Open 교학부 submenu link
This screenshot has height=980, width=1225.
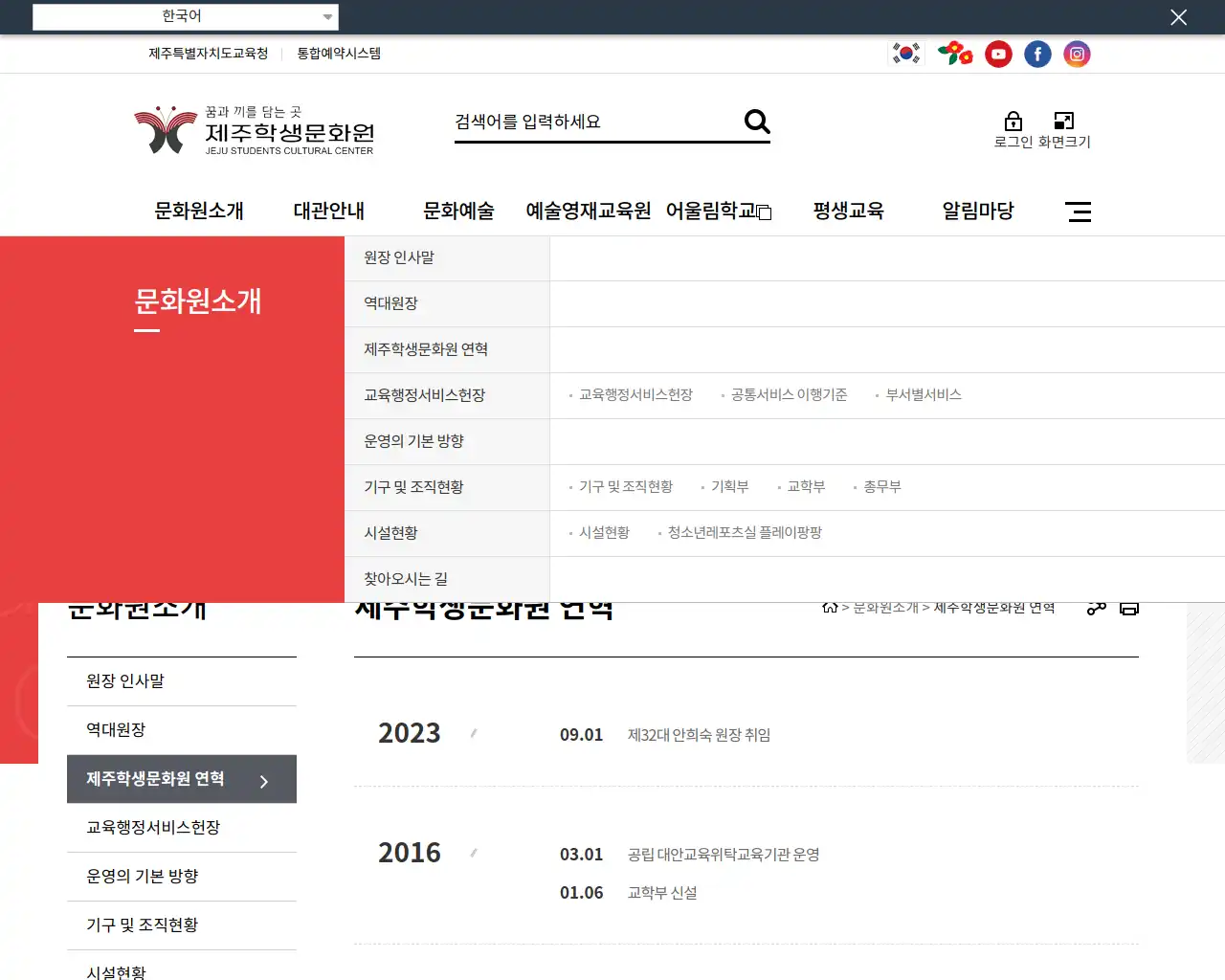pos(806,487)
